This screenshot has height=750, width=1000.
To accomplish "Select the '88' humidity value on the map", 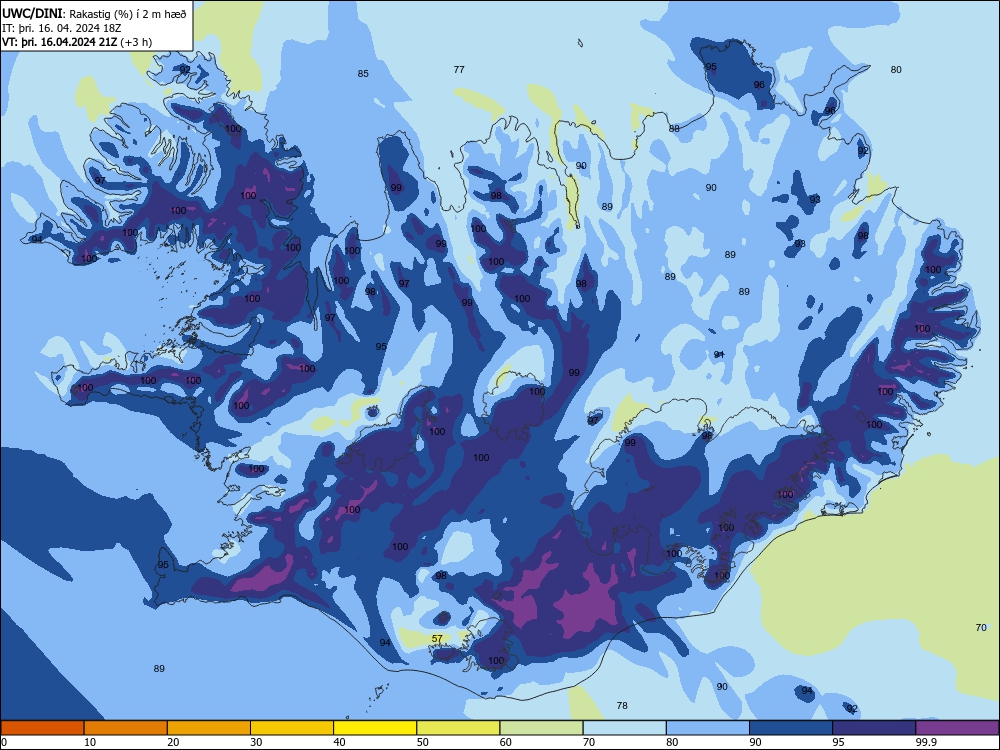I will click(x=674, y=128).
